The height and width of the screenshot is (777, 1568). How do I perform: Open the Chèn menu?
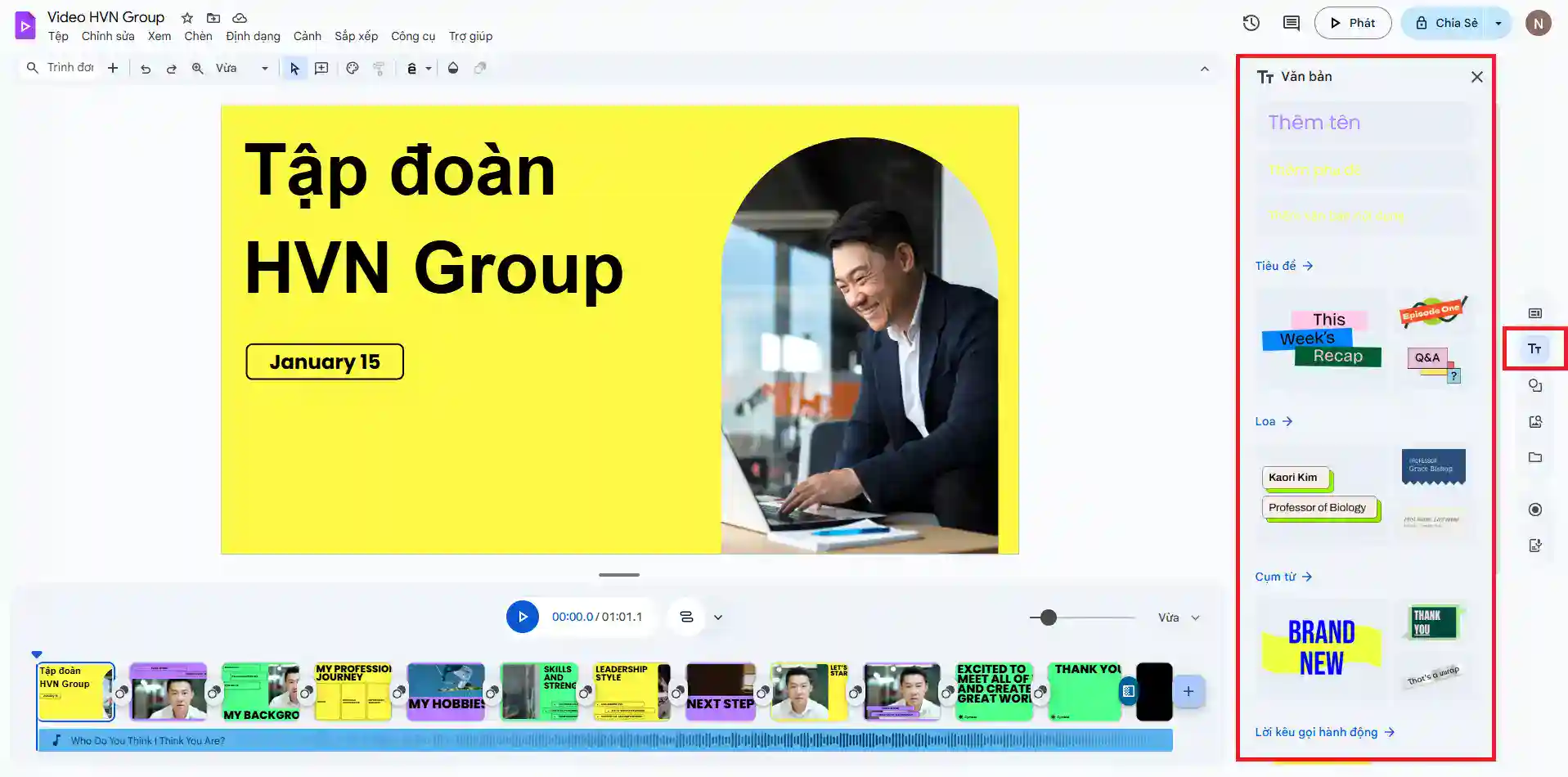198,36
